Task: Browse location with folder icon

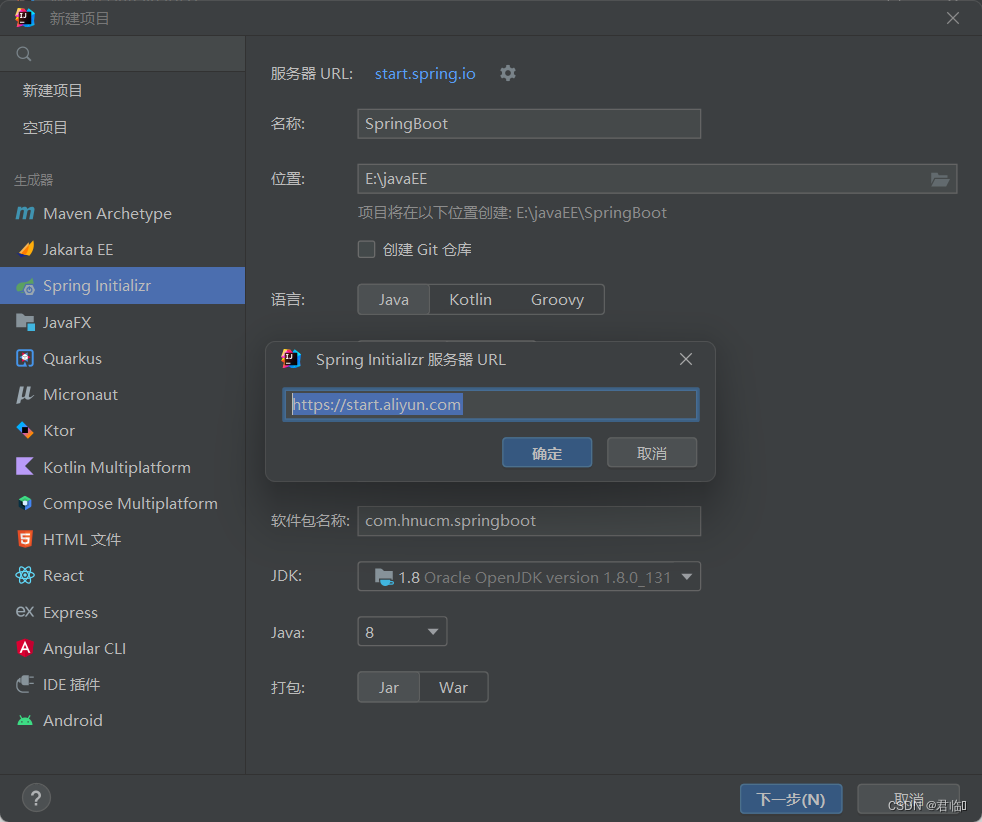Action: pyautogui.click(x=939, y=180)
